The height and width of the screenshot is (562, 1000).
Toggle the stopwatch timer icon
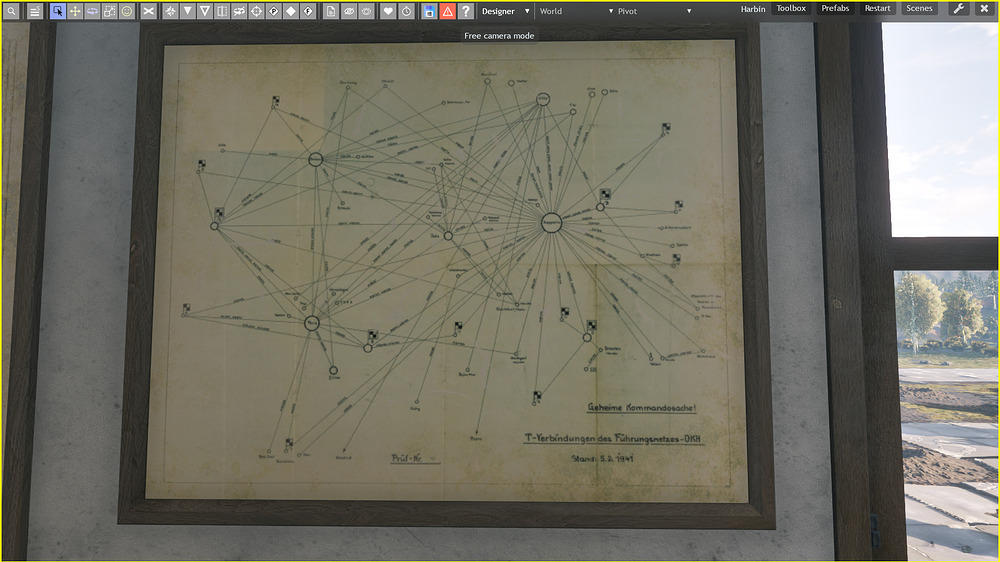point(406,11)
